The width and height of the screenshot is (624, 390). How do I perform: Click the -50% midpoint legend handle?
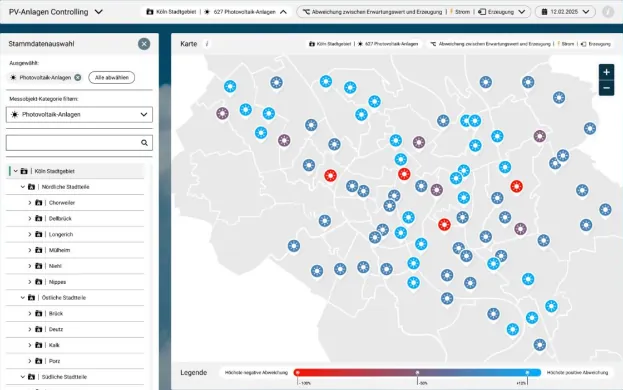(x=417, y=373)
